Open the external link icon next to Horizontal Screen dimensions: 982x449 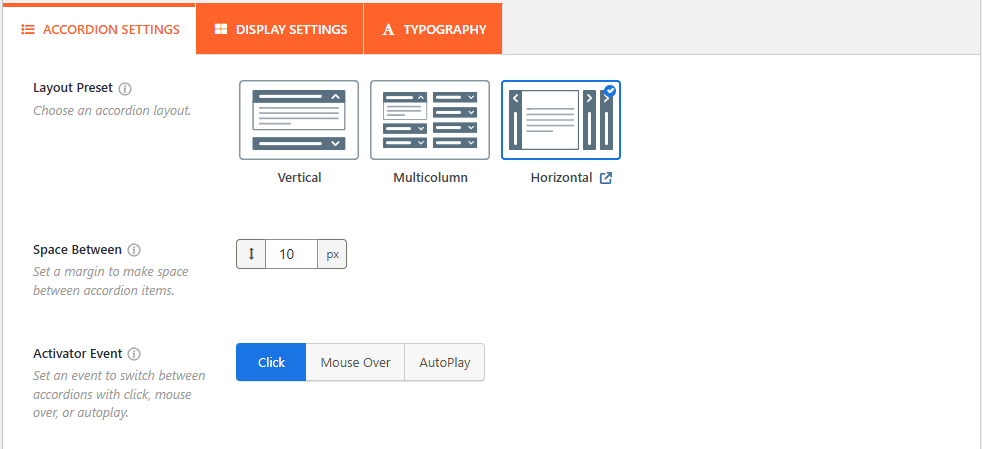pyautogui.click(x=605, y=178)
